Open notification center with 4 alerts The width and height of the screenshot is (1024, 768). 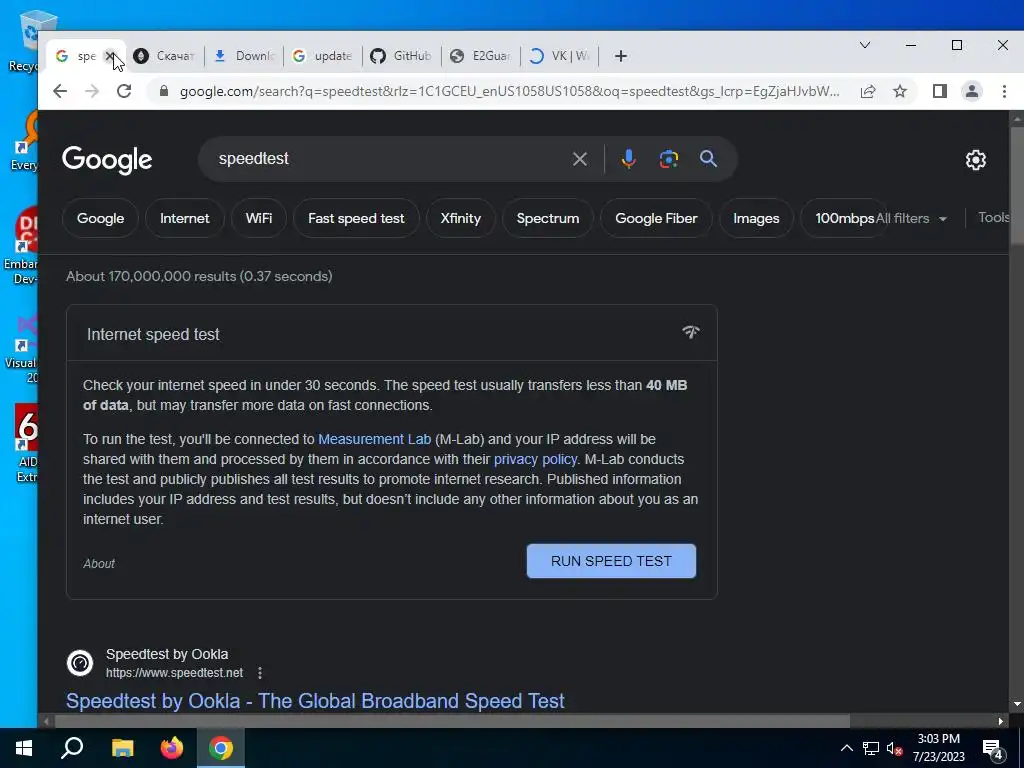(x=993, y=748)
